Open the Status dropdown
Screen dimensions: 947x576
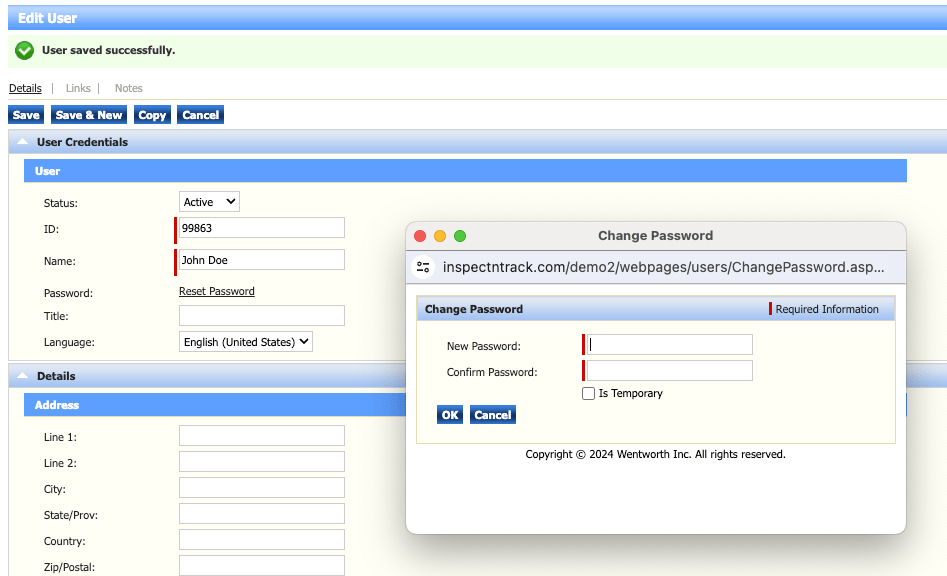click(x=208, y=201)
